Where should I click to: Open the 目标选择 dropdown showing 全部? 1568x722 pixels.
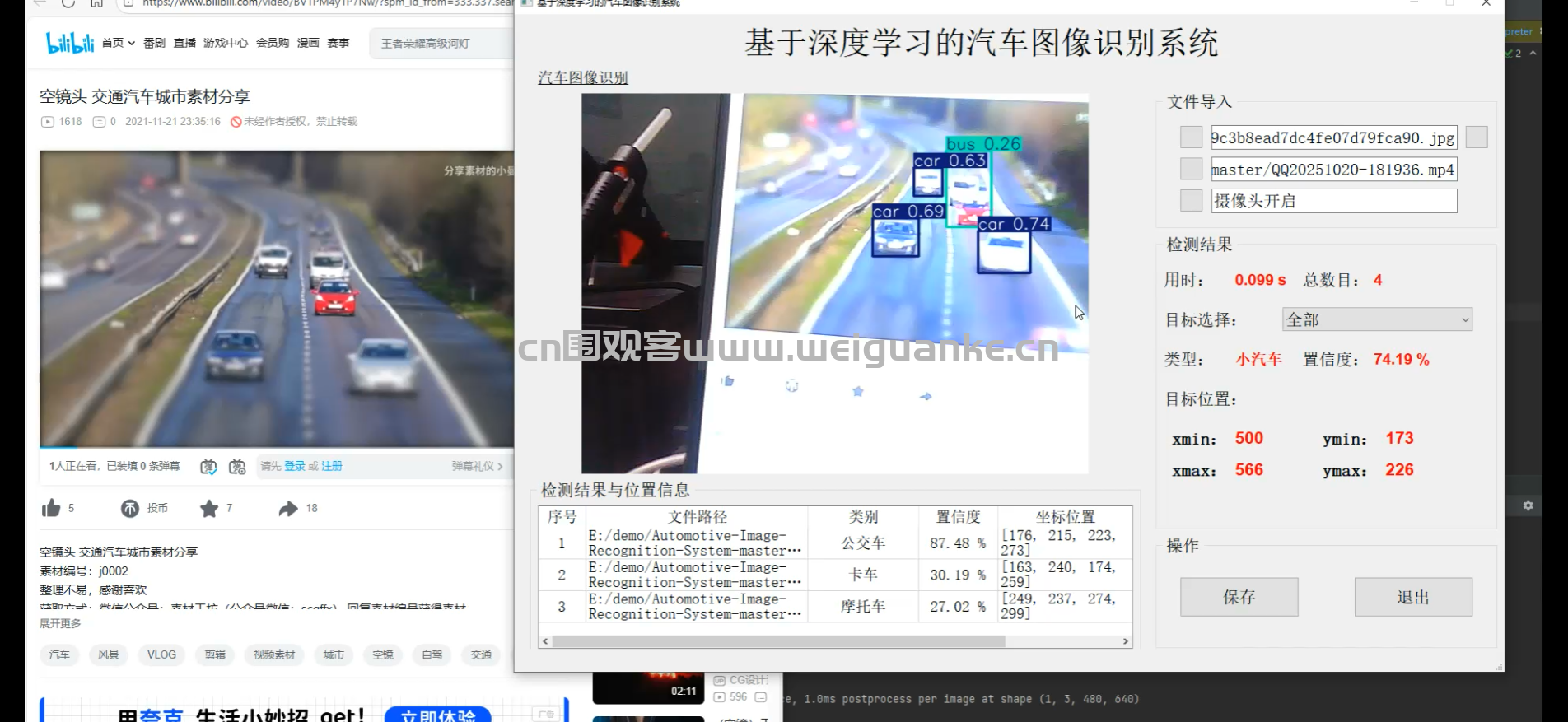(x=1377, y=319)
